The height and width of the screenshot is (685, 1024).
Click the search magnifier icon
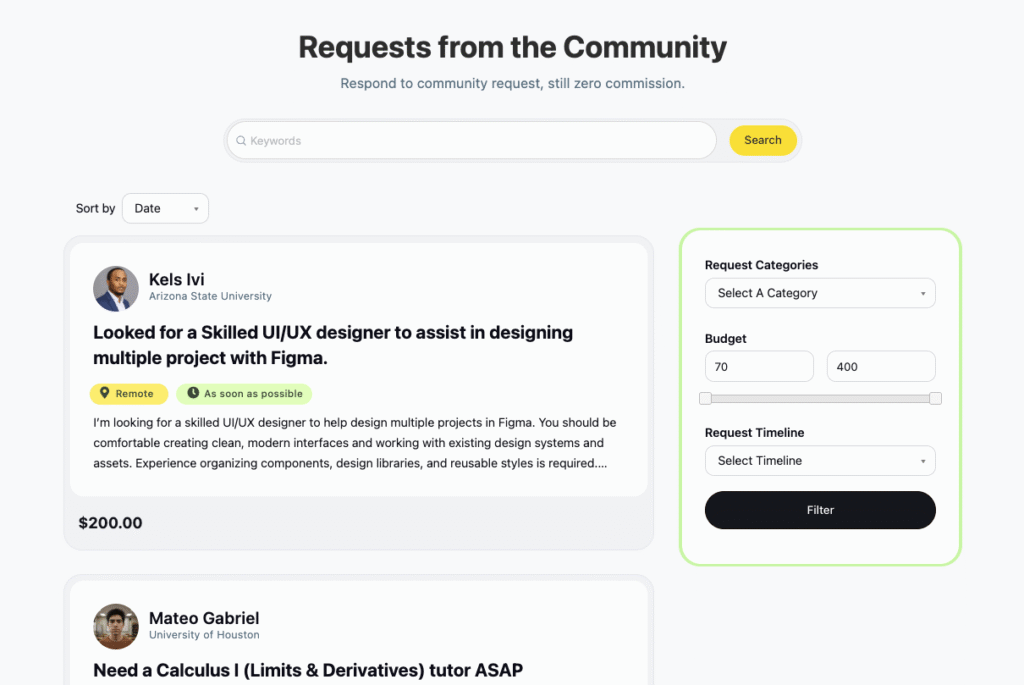(x=241, y=141)
